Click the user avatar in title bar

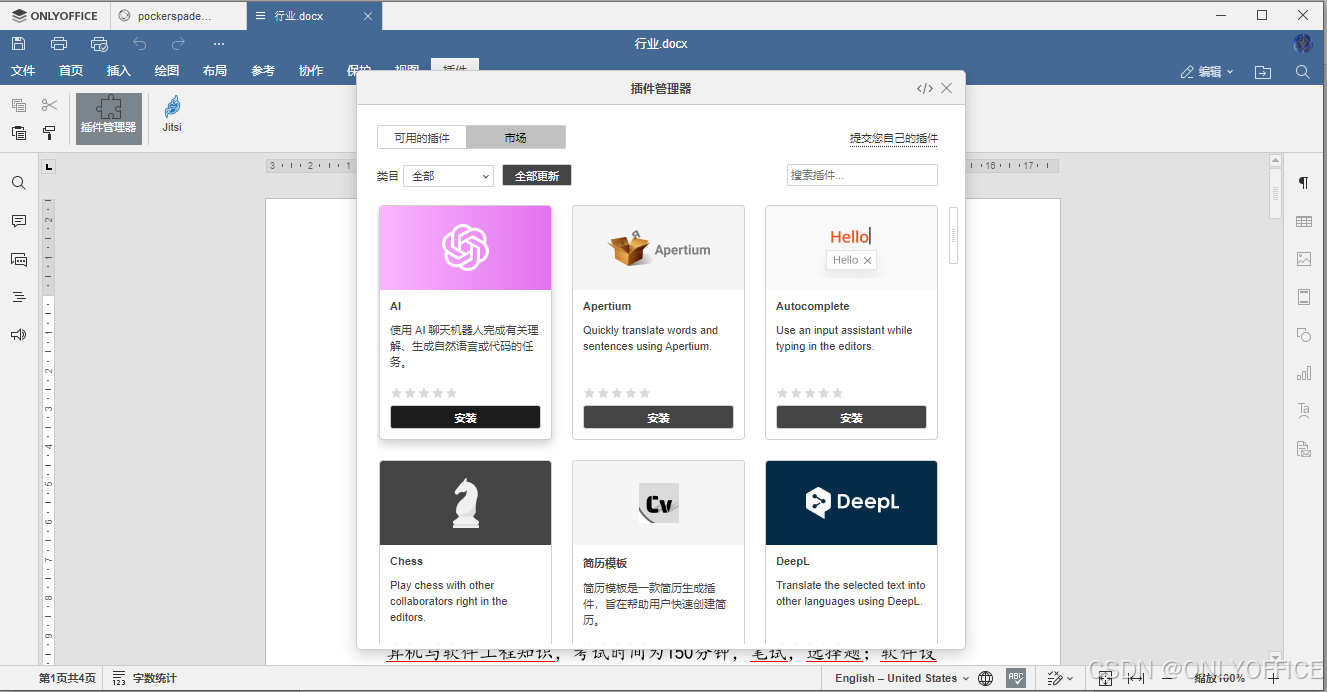1302,44
